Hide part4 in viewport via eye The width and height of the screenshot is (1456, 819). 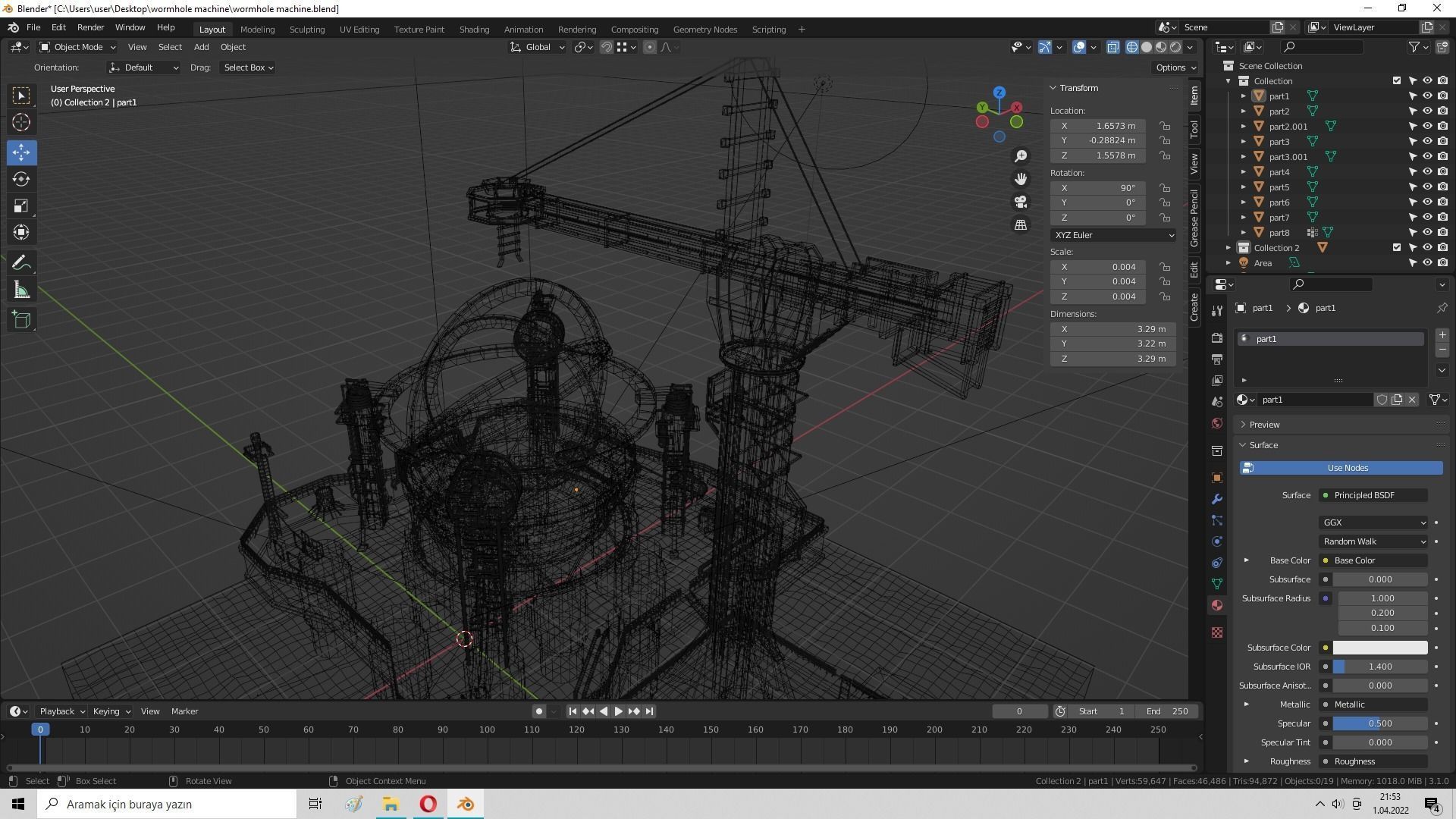(1427, 172)
